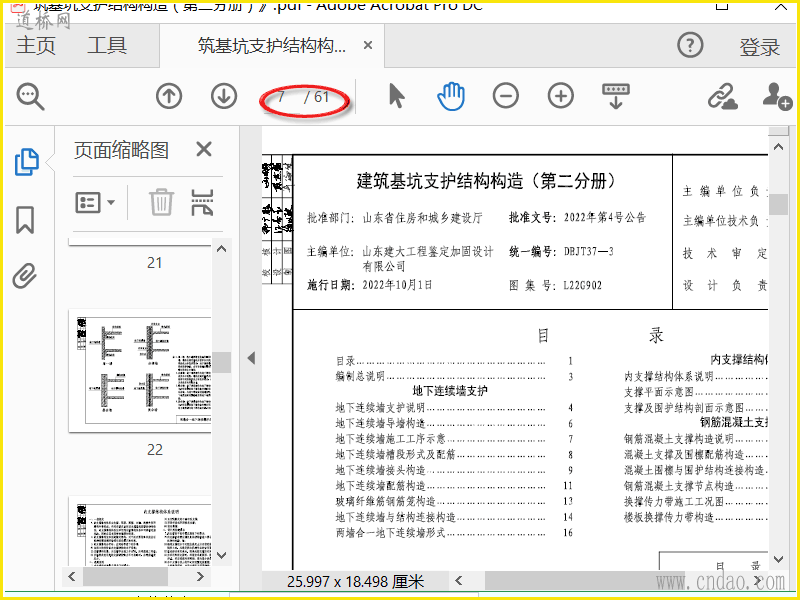This screenshot has width=800, height=600.
Task: Click page size 25.997 x 18.498 厘米 label
Action: [356, 582]
